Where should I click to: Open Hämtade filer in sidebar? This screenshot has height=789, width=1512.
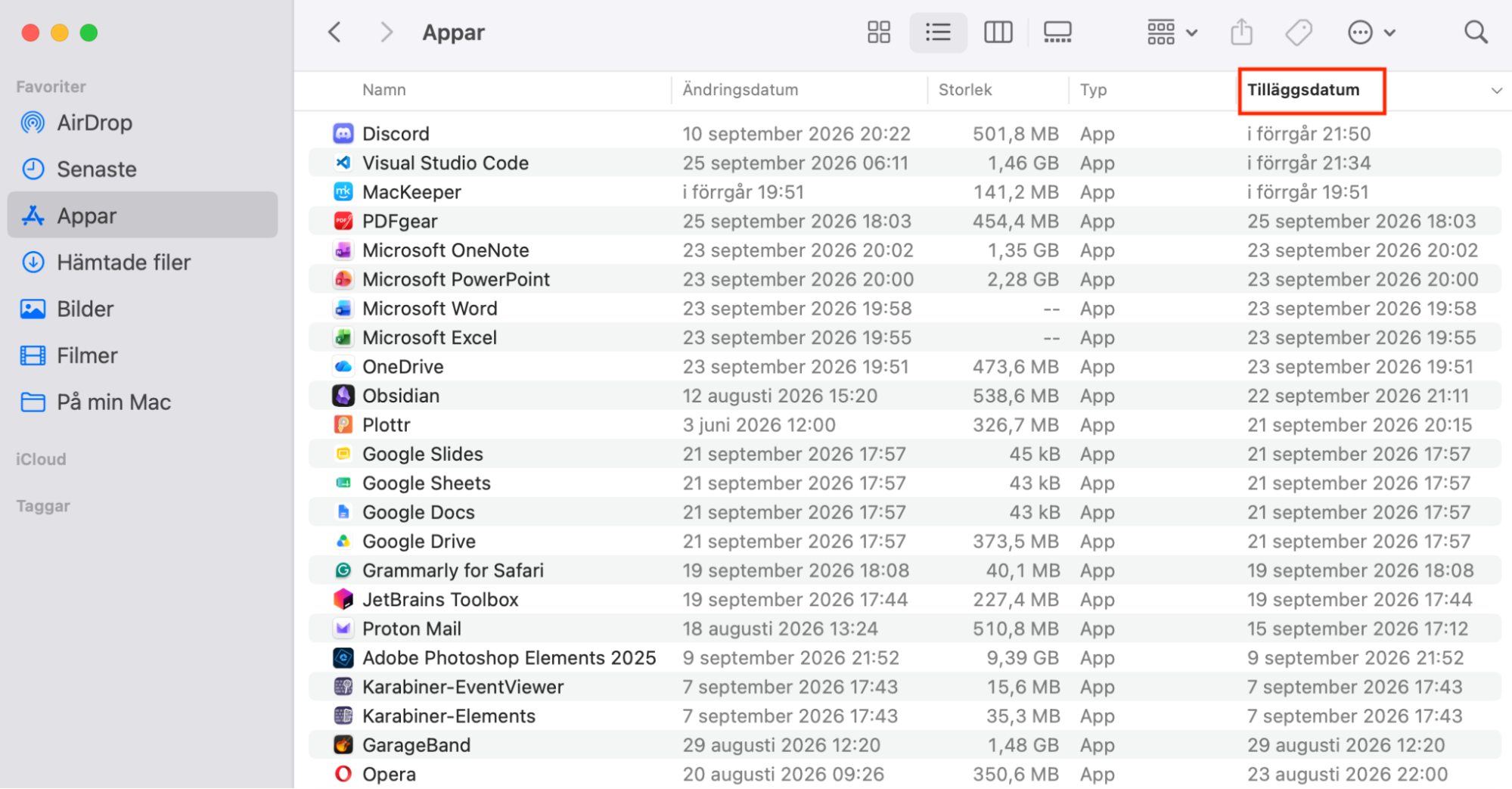point(142,262)
